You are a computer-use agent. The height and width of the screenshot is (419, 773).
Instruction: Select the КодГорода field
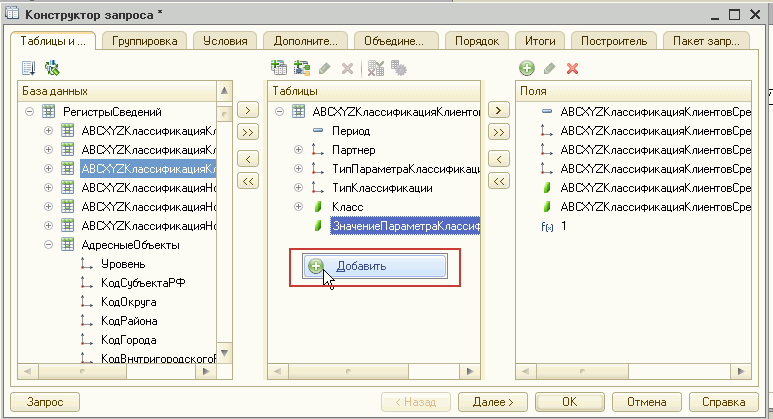pos(129,340)
